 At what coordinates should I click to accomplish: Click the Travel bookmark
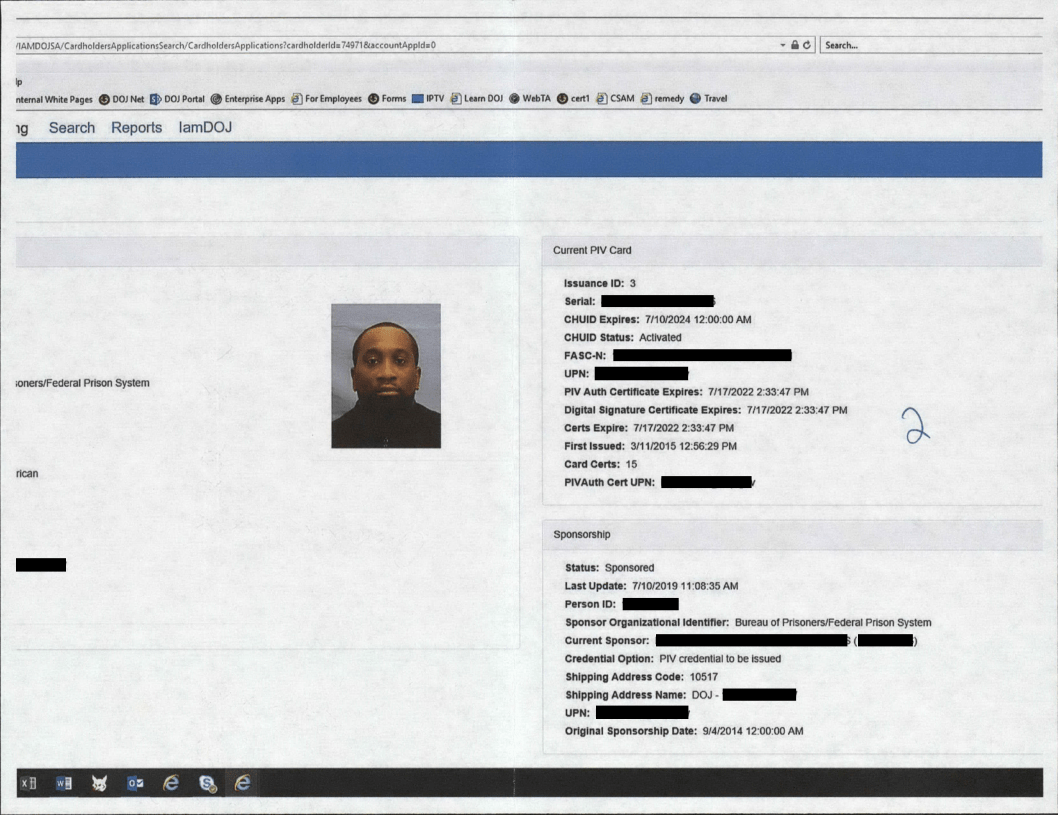pyautogui.click(x=708, y=99)
